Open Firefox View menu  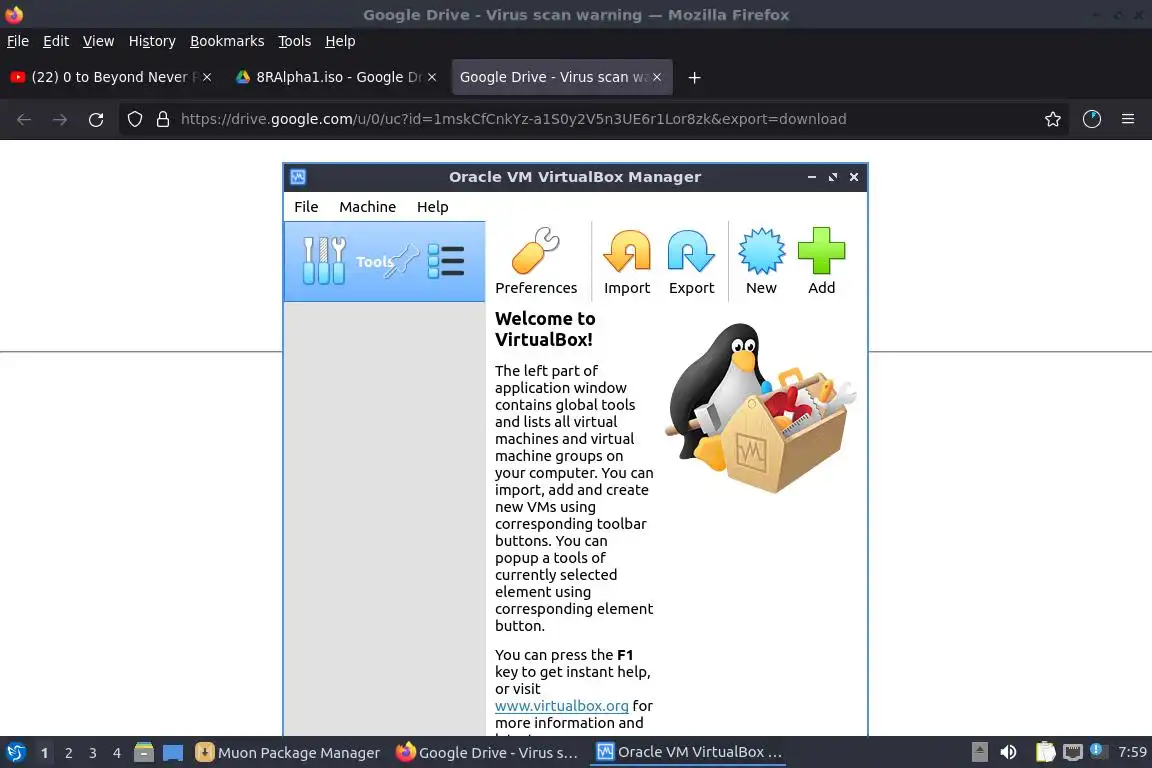[98, 41]
